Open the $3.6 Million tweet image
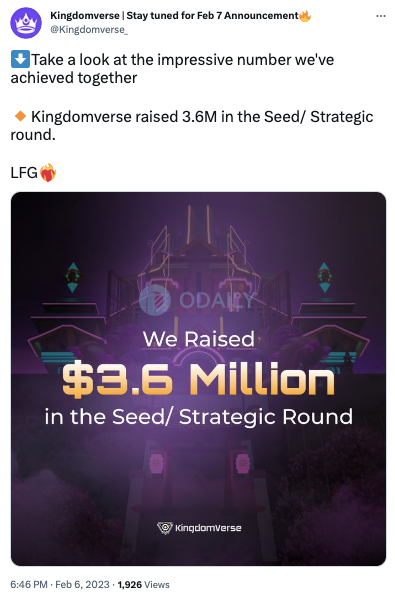The image size is (395, 601). [x=198, y=379]
